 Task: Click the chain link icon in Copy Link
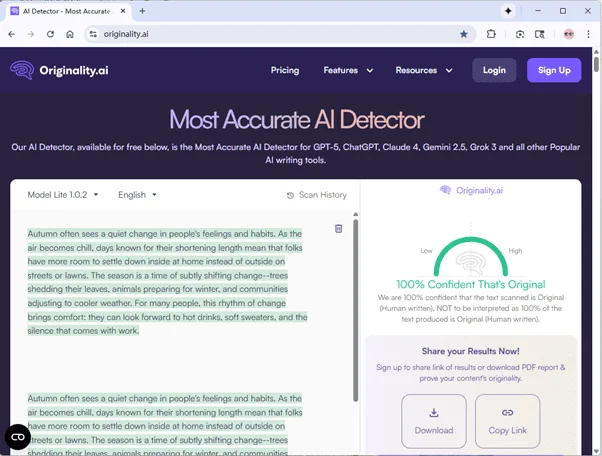[x=508, y=413]
